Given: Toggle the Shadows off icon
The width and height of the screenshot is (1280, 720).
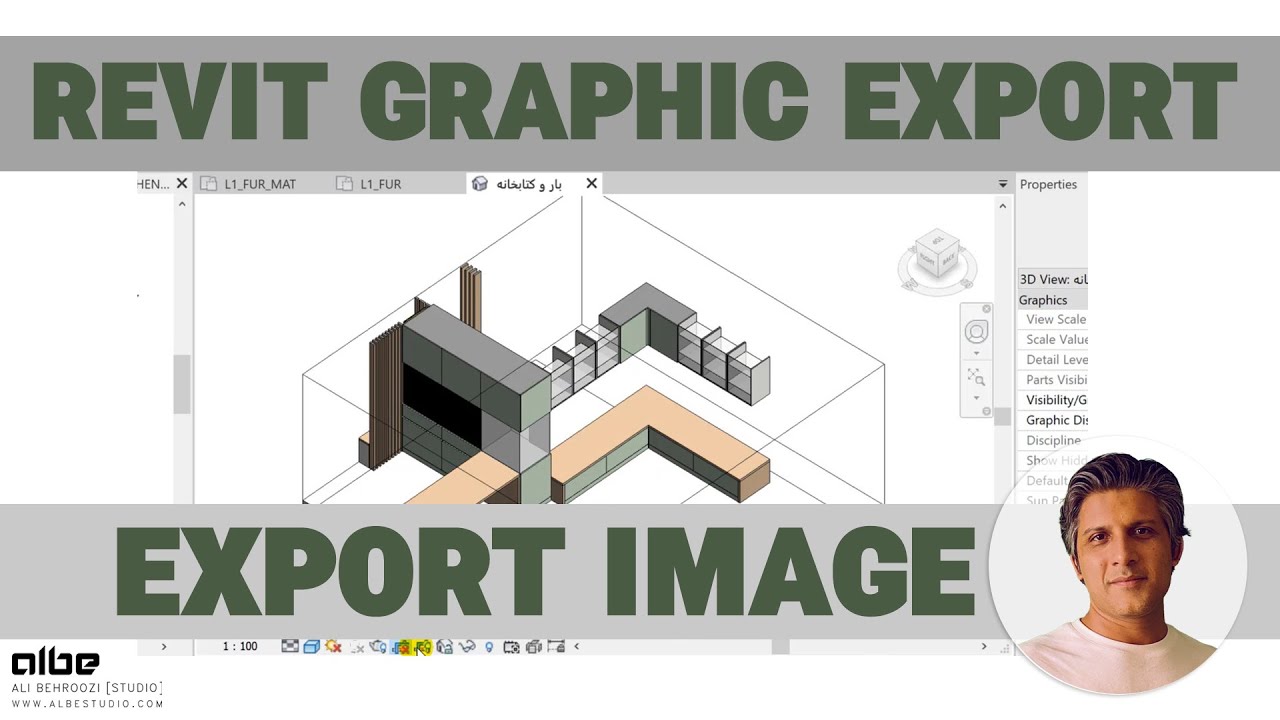Looking at the screenshot, I should coord(356,647).
